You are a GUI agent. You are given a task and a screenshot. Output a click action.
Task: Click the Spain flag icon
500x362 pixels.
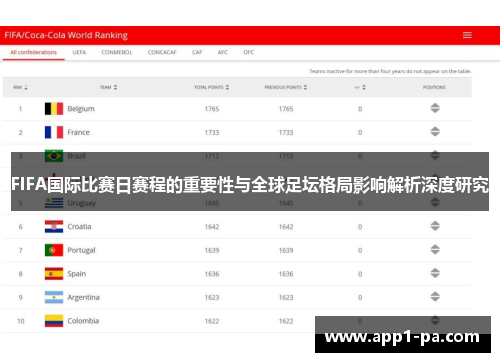point(54,274)
